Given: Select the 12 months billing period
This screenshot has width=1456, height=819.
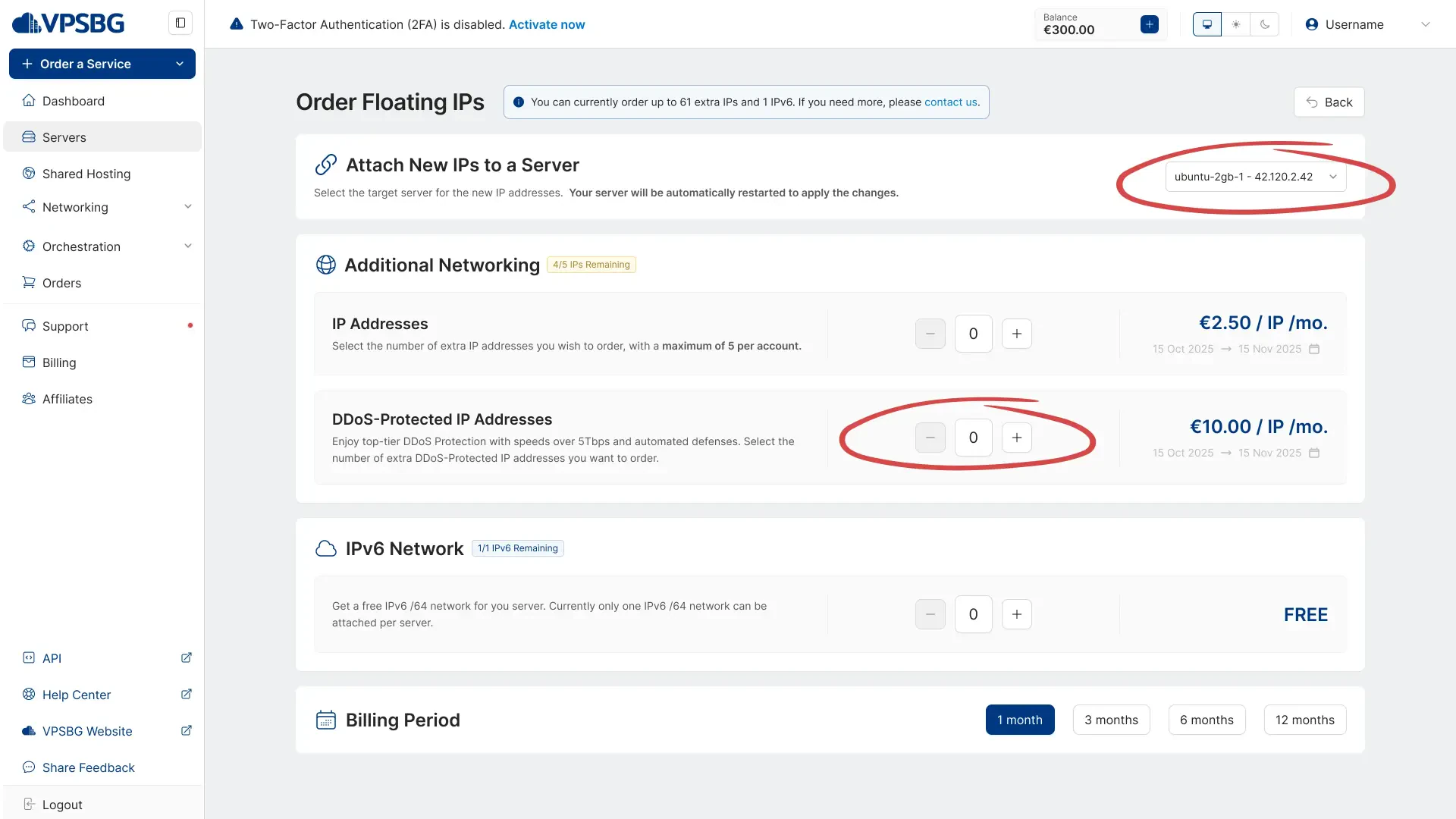Looking at the screenshot, I should [1304, 720].
